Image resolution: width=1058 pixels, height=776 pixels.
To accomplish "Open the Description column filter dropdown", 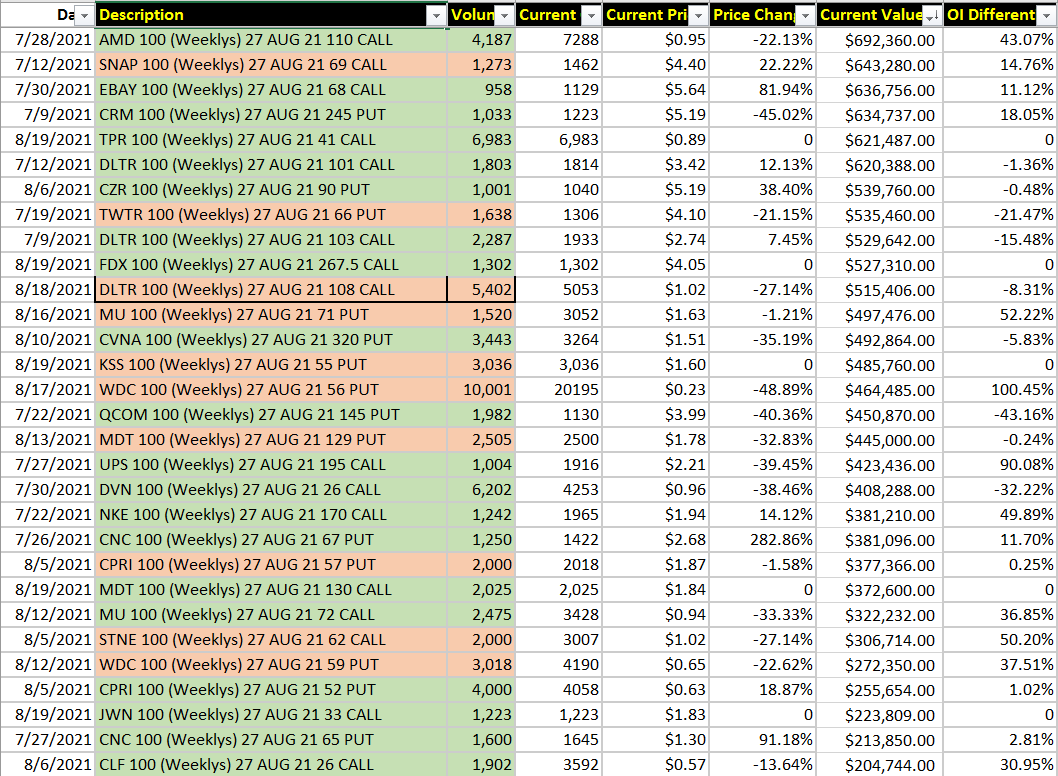I will click(437, 16).
